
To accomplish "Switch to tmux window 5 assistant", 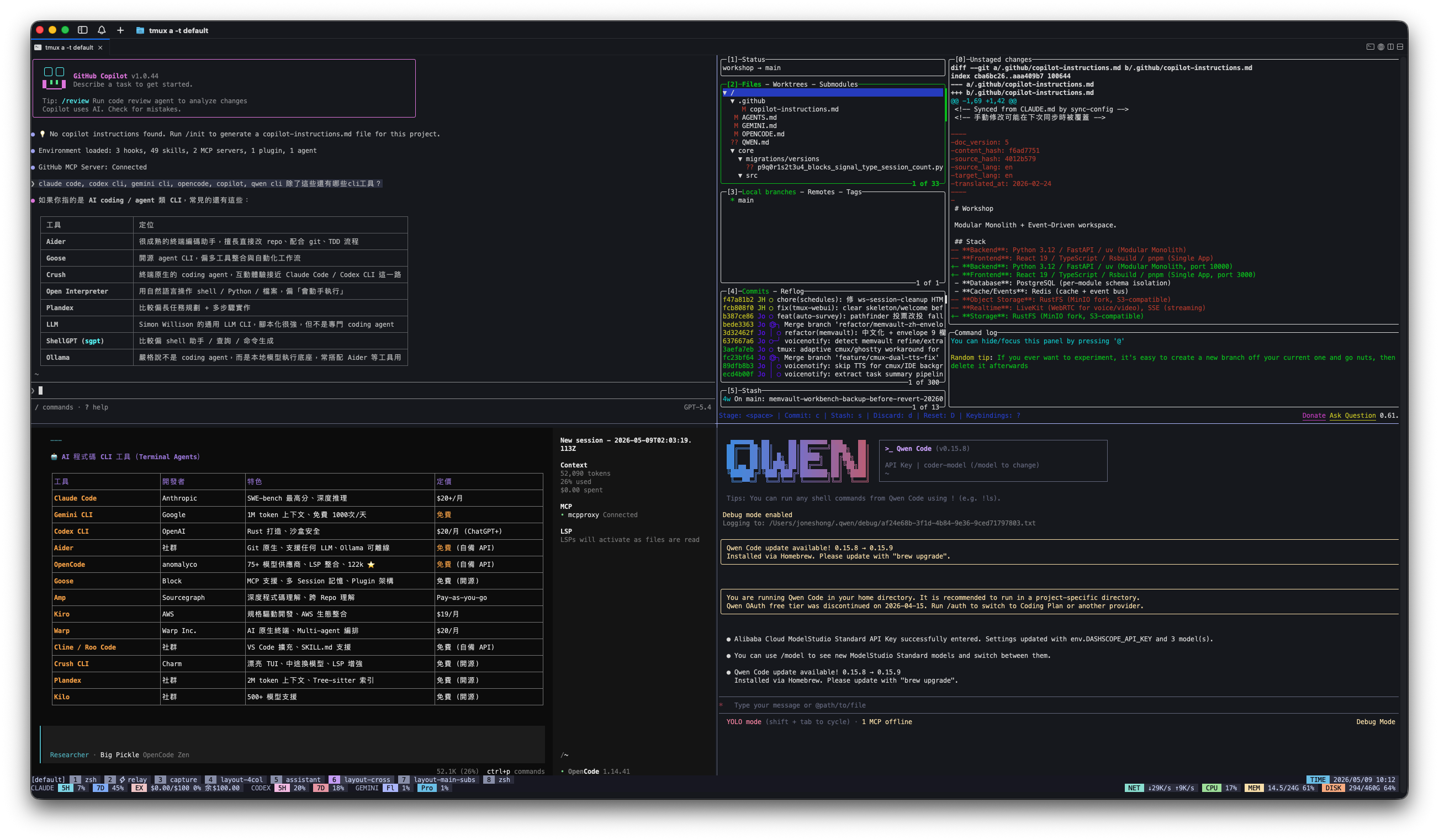I will [297, 779].
